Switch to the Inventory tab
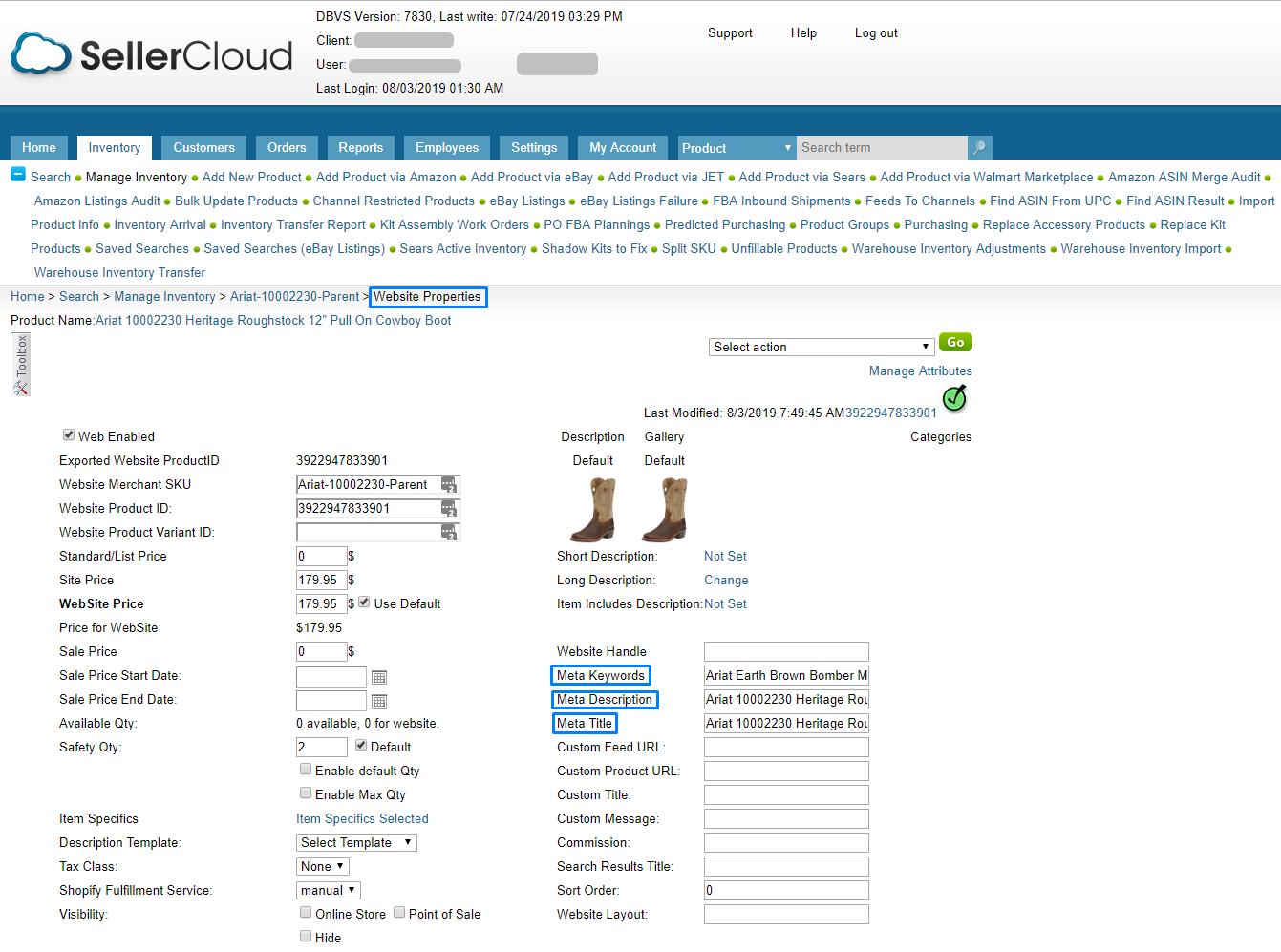This screenshot has width=1281, height=952. (x=115, y=148)
